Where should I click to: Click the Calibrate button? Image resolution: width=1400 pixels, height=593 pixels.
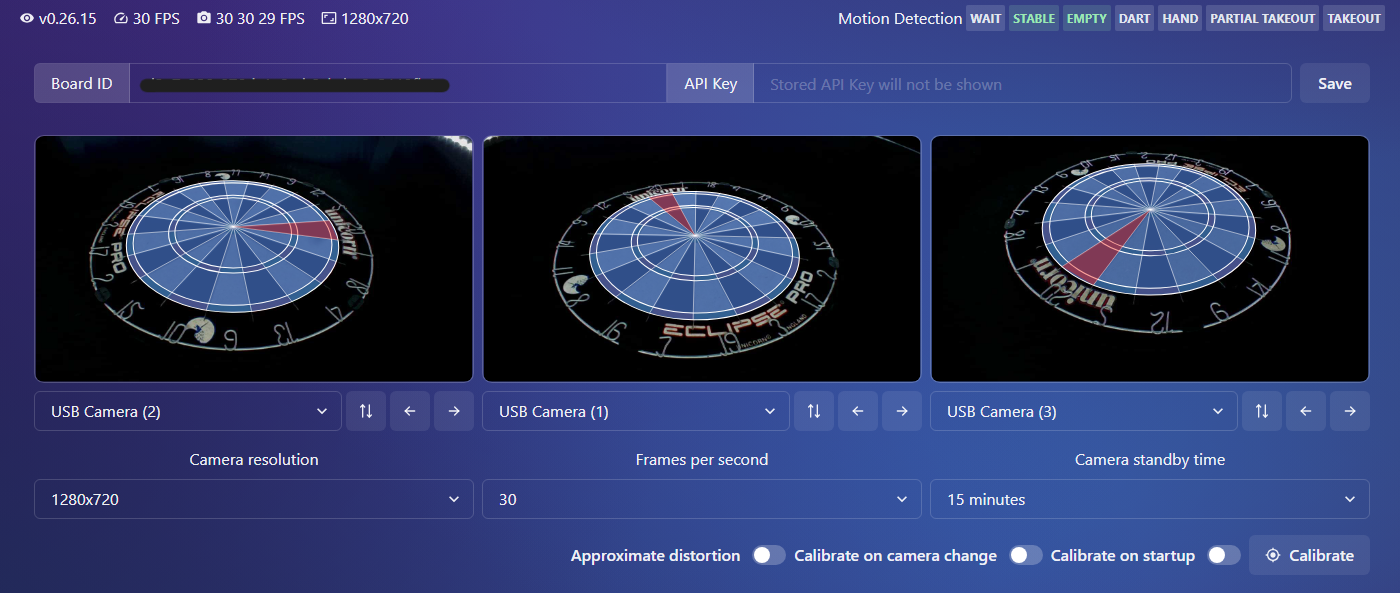1309,555
